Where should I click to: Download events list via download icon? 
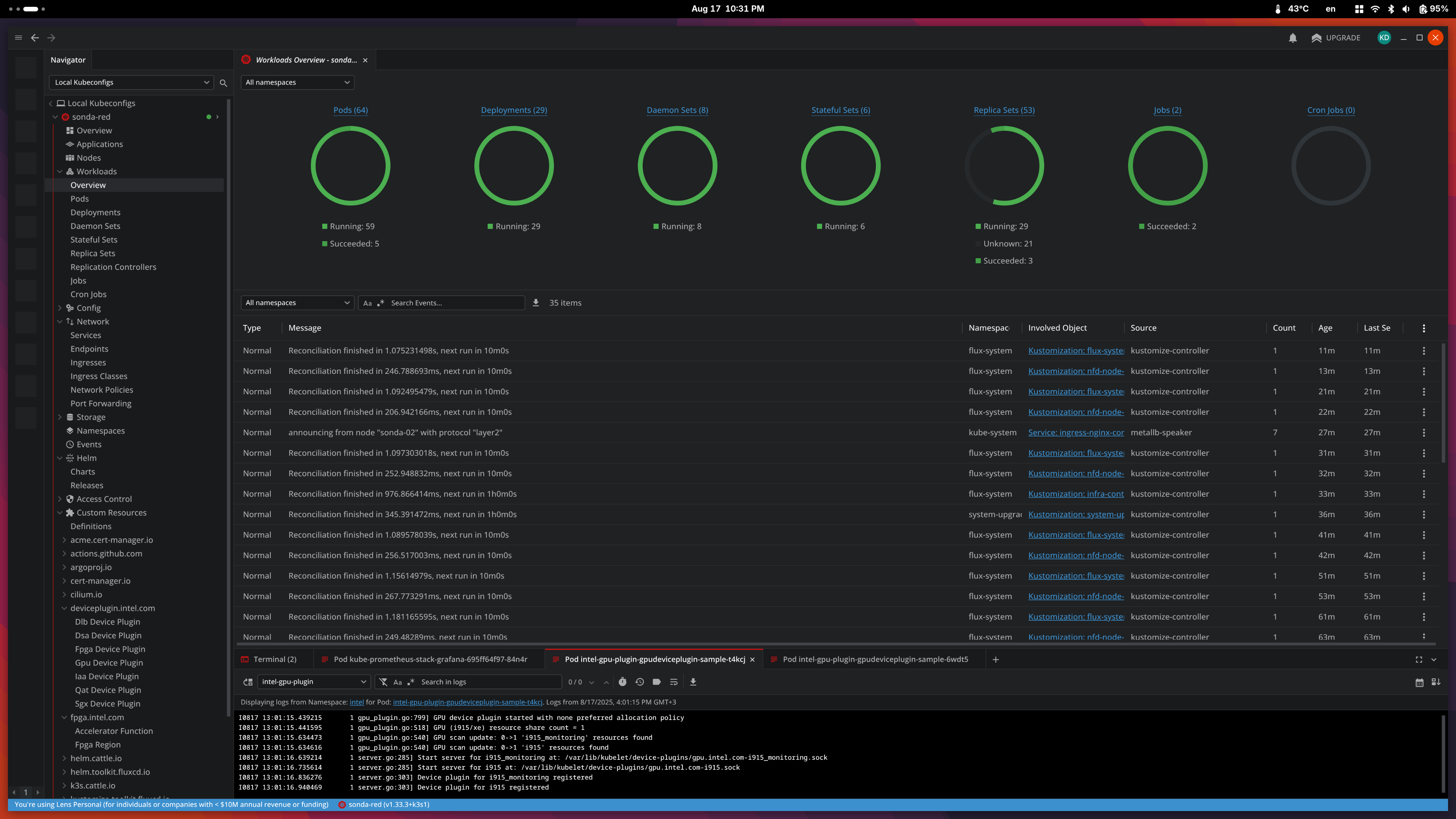[536, 303]
